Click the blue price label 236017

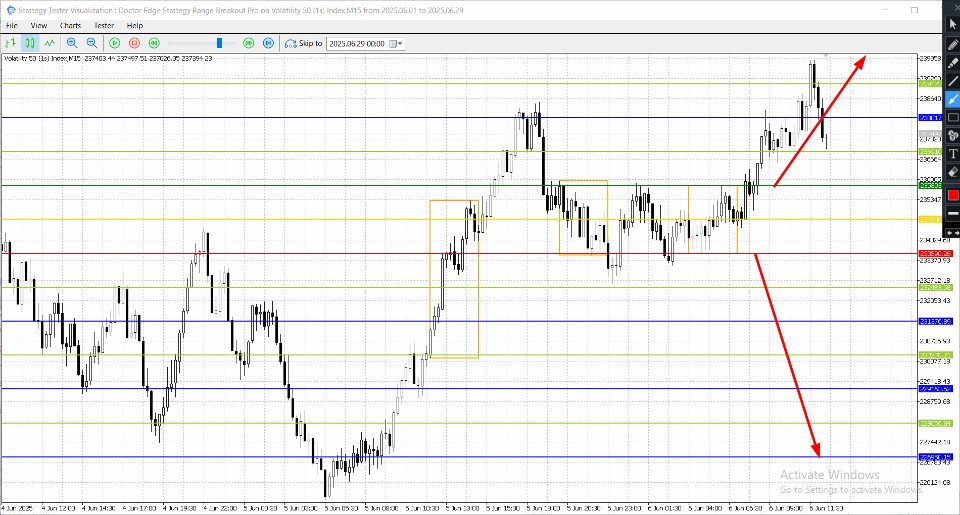pyautogui.click(x=930, y=118)
